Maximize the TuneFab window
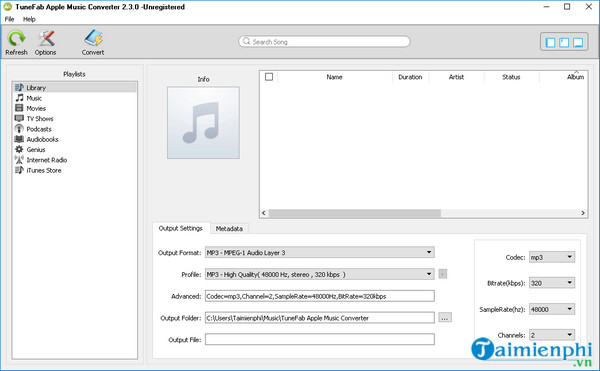Screen dimensions: 600x371 click(x=567, y=7)
